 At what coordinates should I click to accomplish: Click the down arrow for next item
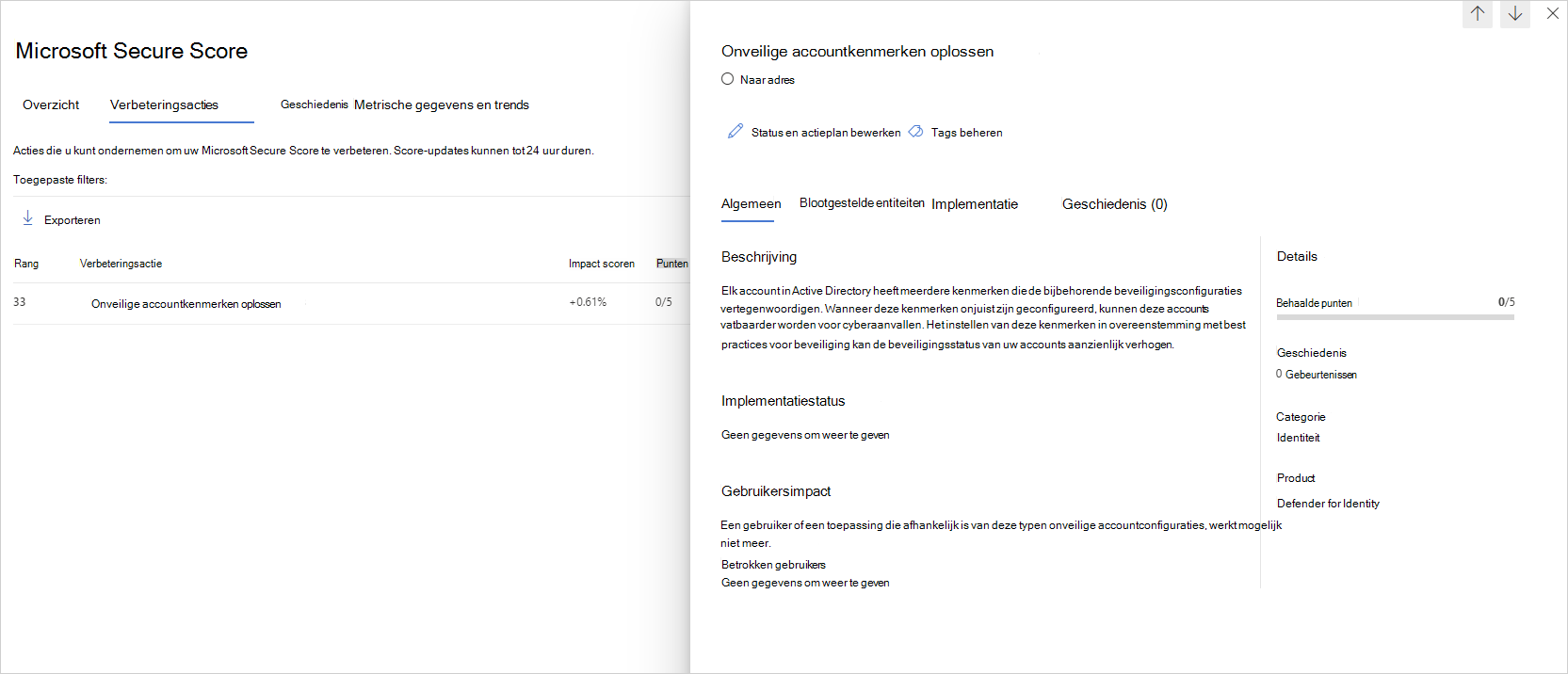[1515, 14]
